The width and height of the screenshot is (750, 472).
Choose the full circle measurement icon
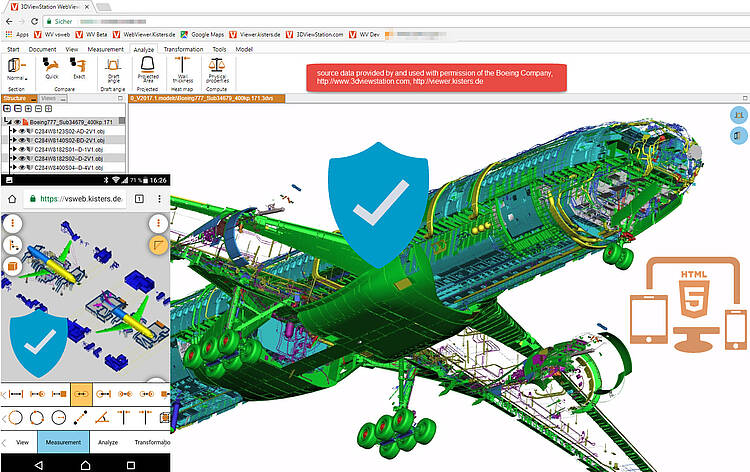(x=15, y=417)
